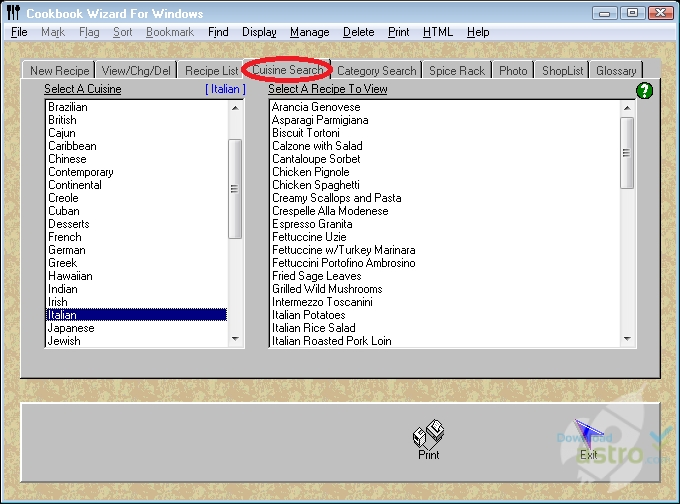The height and width of the screenshot is (504, 680).
Task: Select Brazilian in the cuisine list
Action: point(137,107)
